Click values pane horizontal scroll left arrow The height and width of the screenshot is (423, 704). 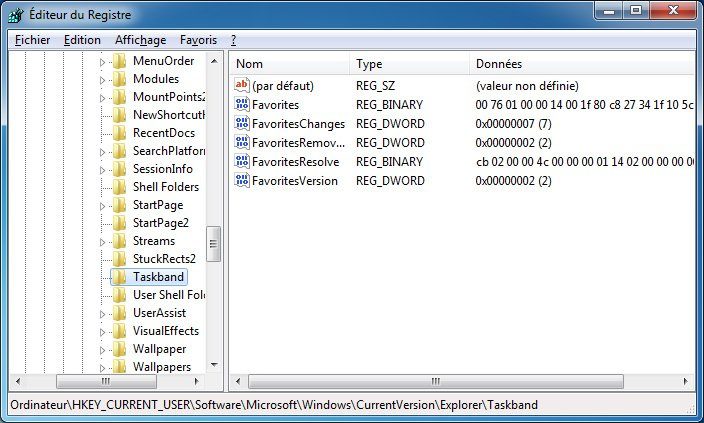(238, 381)
